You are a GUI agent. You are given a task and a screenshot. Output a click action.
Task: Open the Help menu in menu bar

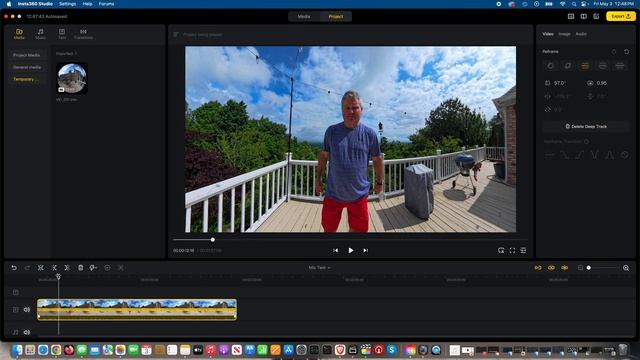[87, 4]
